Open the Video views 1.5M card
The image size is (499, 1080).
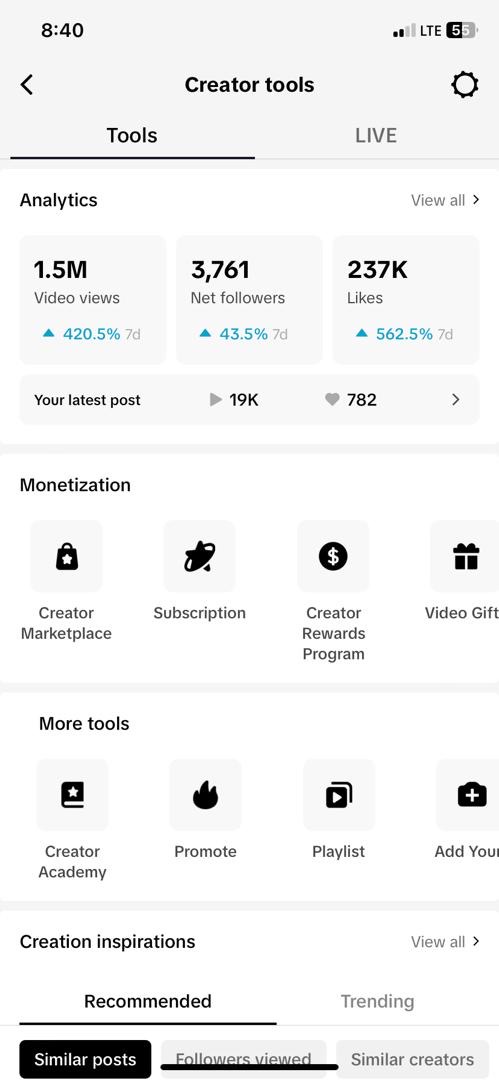93,300
